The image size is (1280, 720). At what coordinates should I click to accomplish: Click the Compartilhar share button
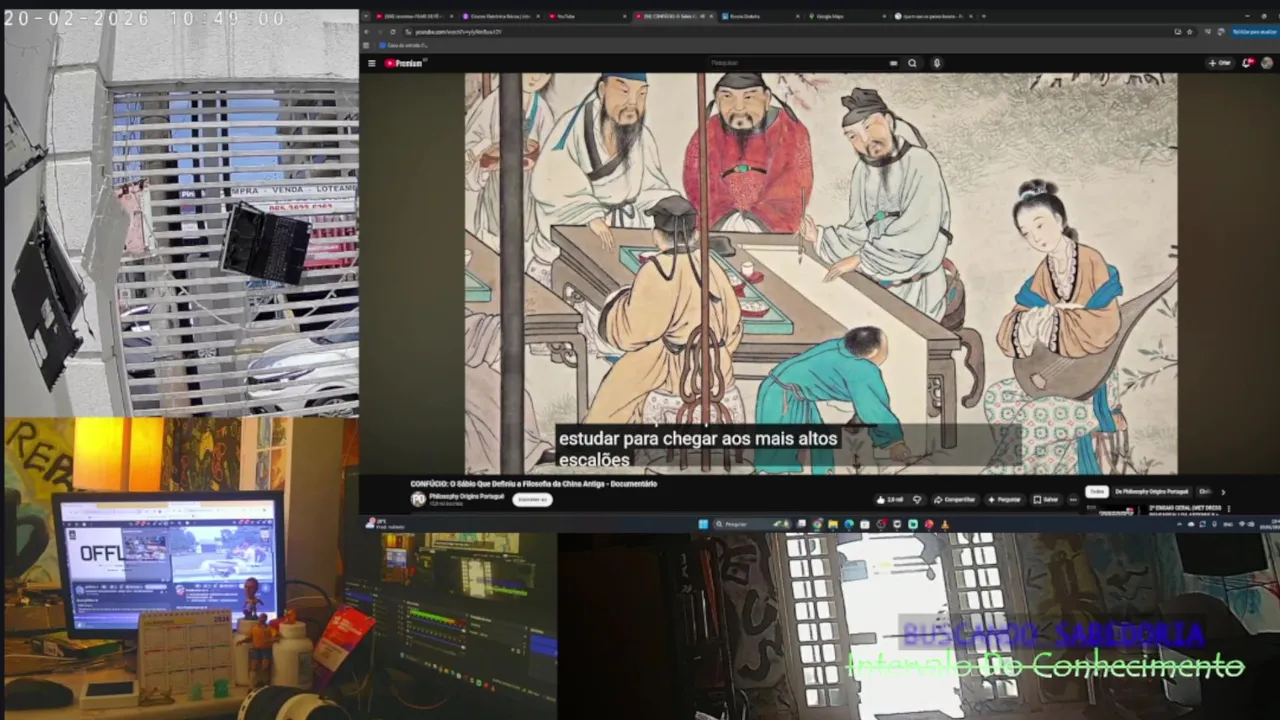click(955, 499)
